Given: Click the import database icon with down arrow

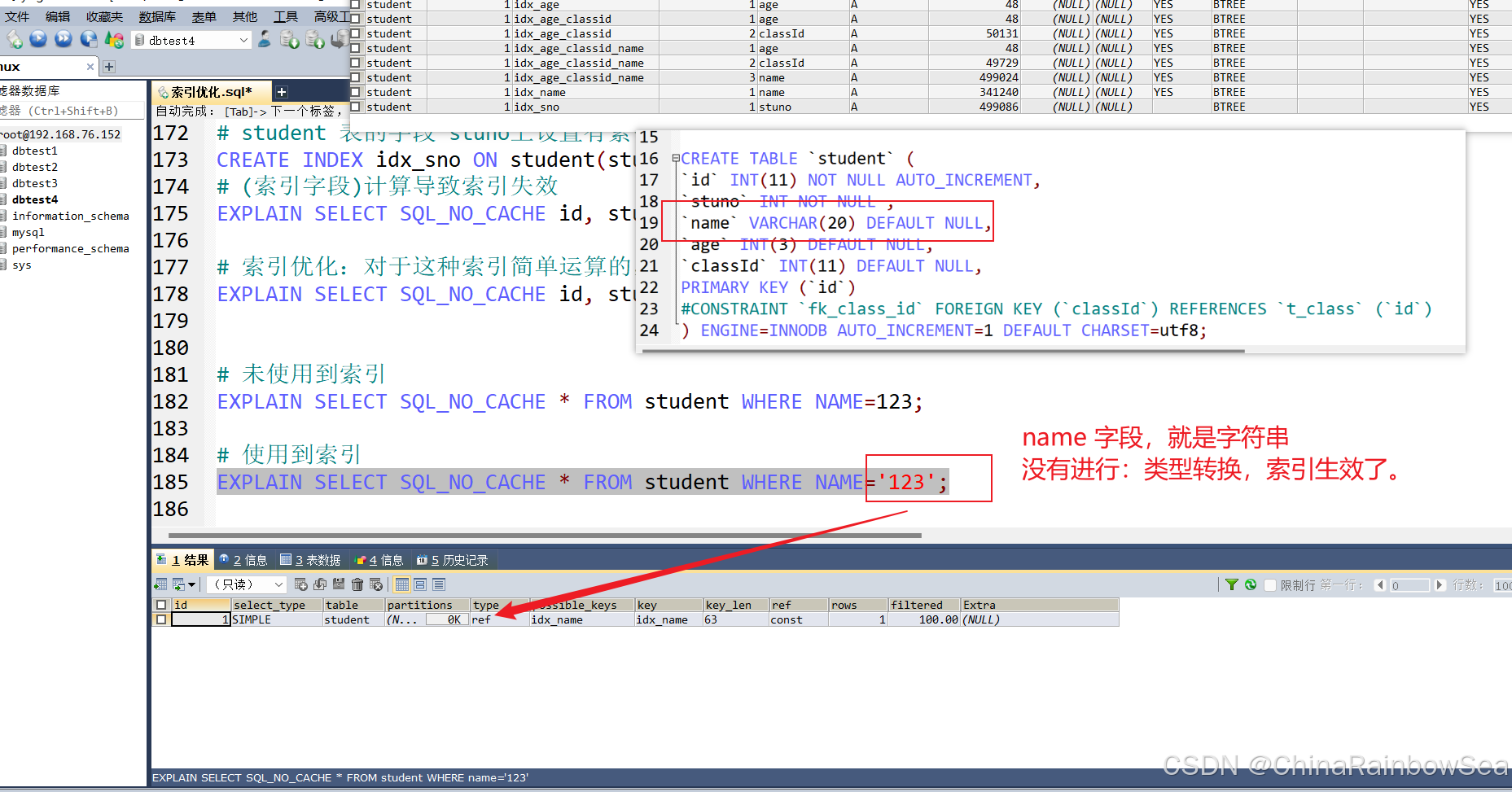Looking at the screenshot, I should tap(289, 39).
